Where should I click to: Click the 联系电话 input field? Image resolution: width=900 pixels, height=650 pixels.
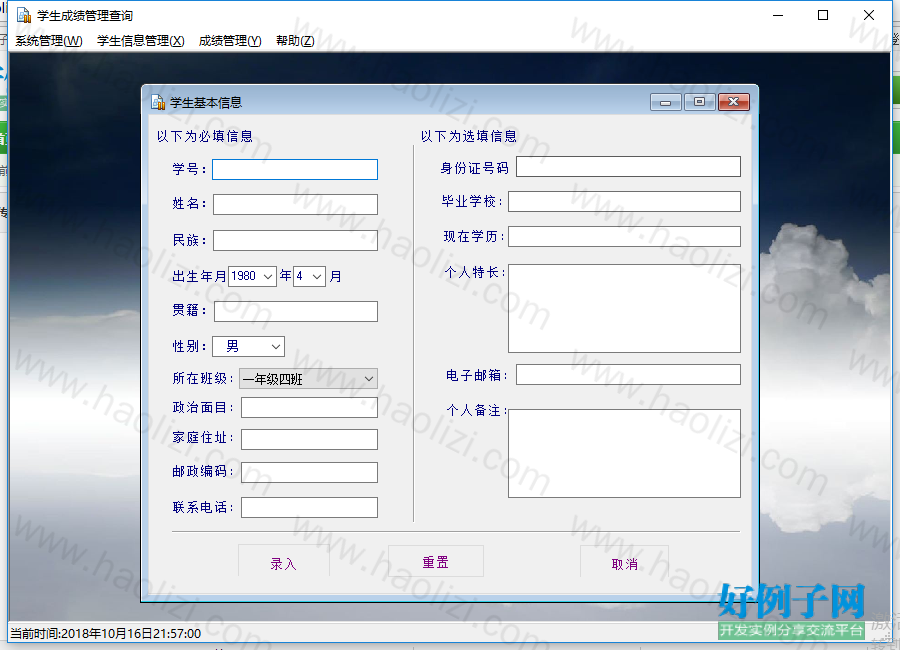point(309,508)
